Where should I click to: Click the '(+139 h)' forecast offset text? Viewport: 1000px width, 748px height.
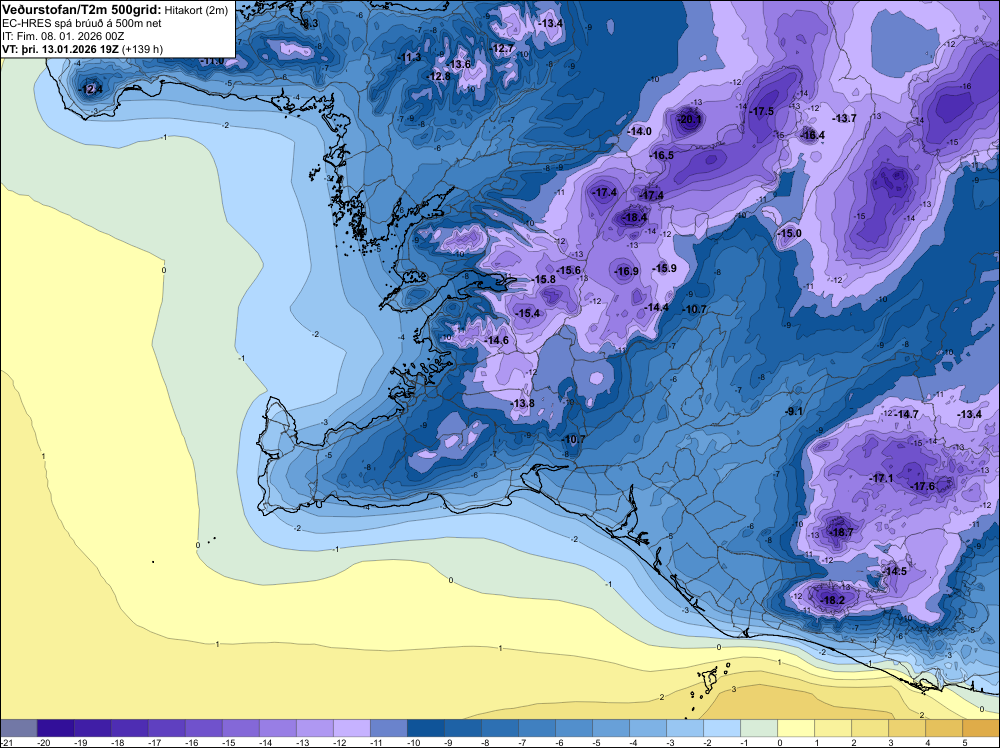[x=142, y=49]
